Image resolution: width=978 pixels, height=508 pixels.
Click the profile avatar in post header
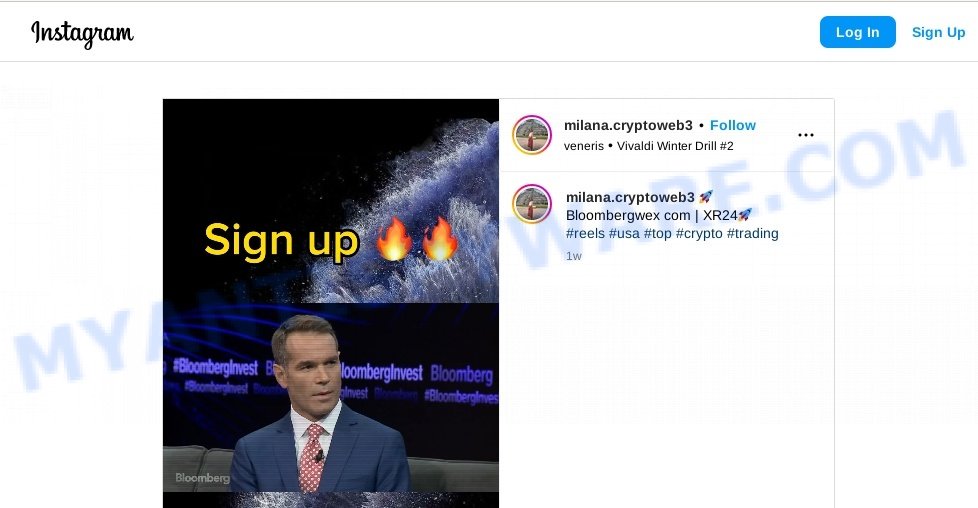point(532,135)
